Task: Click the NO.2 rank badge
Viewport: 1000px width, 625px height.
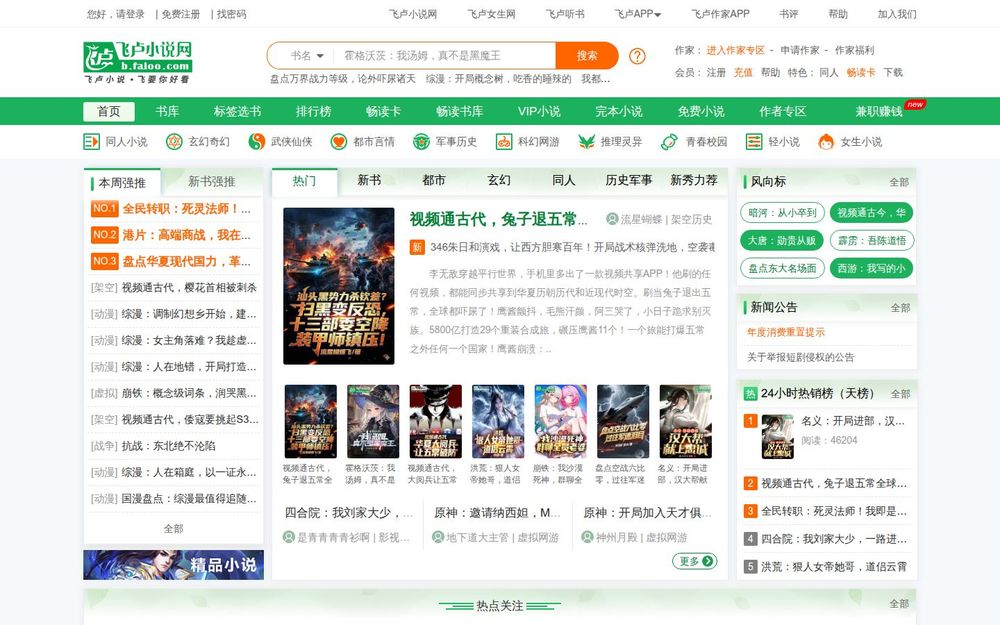Action: (x=105, y=235)
